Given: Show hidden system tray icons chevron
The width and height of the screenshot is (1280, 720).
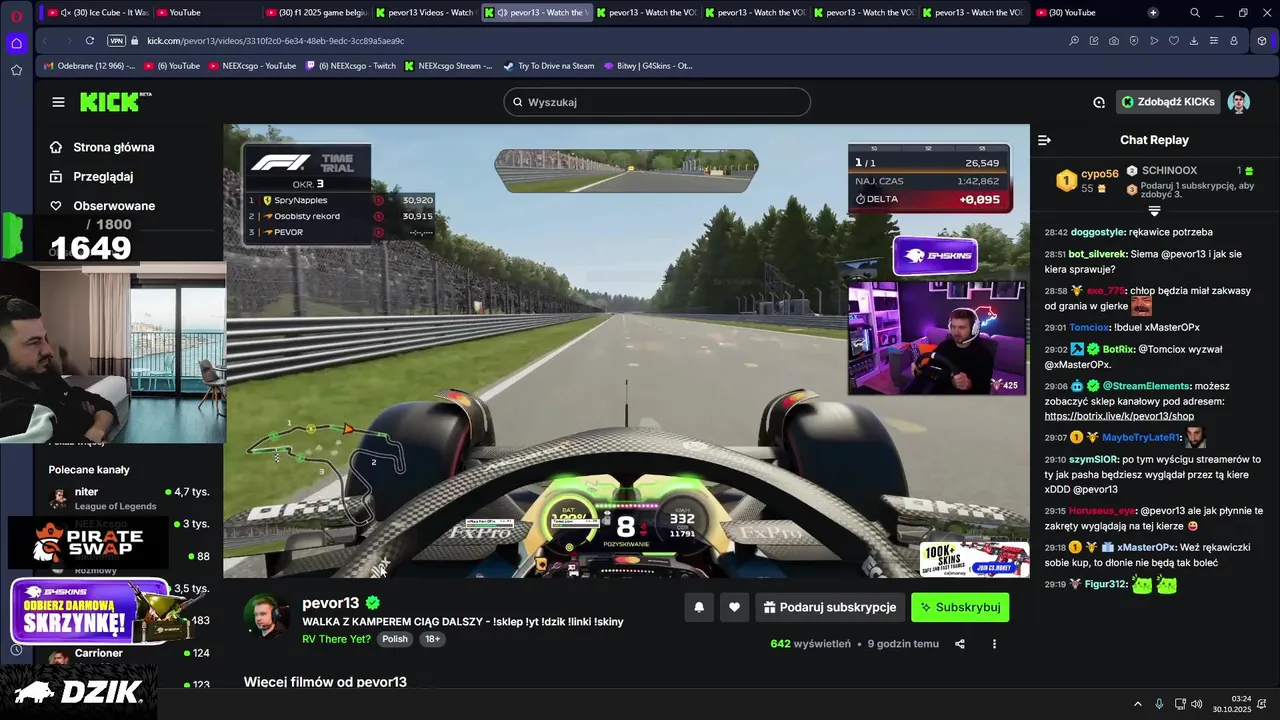Looking at the screenshot, I should [1138, 704].
